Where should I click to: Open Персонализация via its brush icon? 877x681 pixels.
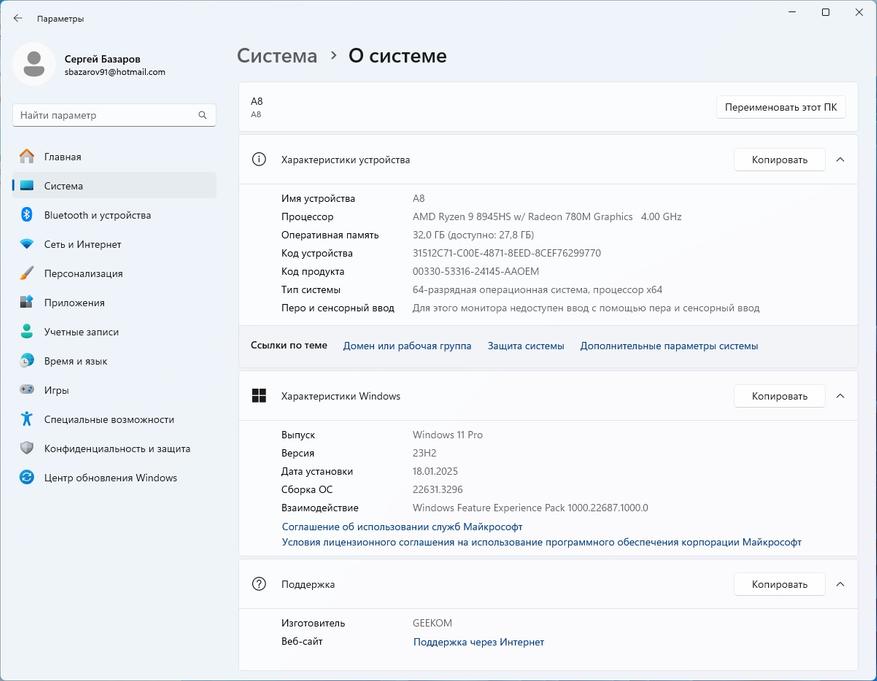point(27,273)
